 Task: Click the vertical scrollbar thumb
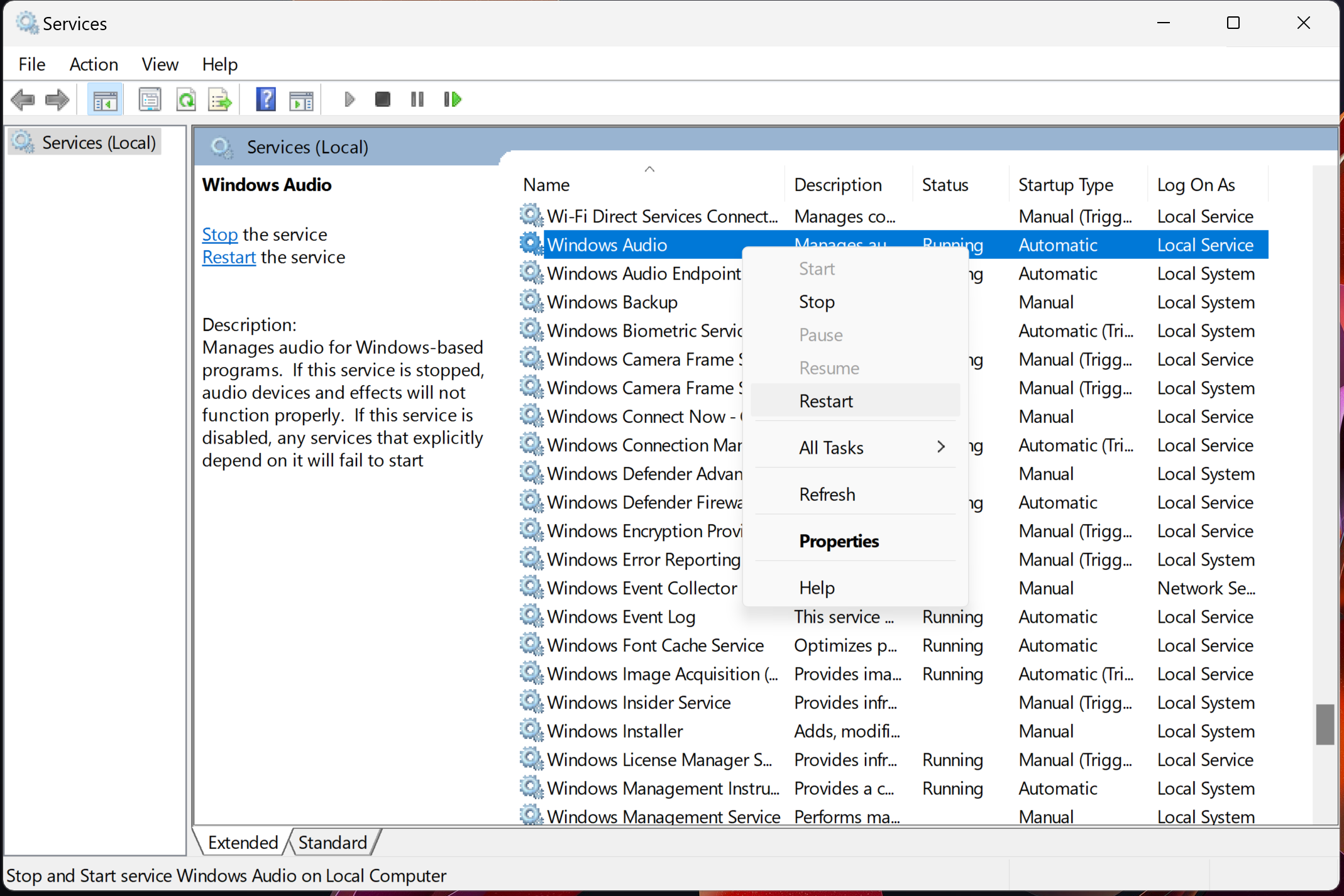click(1325, 724)
